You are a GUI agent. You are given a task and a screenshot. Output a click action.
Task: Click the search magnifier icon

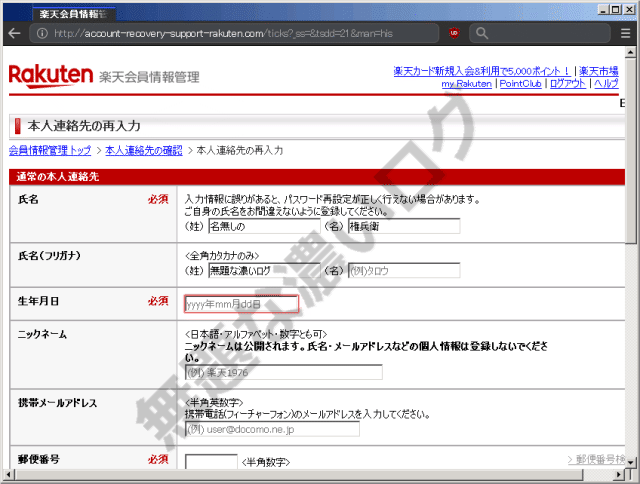pos(482,33)
